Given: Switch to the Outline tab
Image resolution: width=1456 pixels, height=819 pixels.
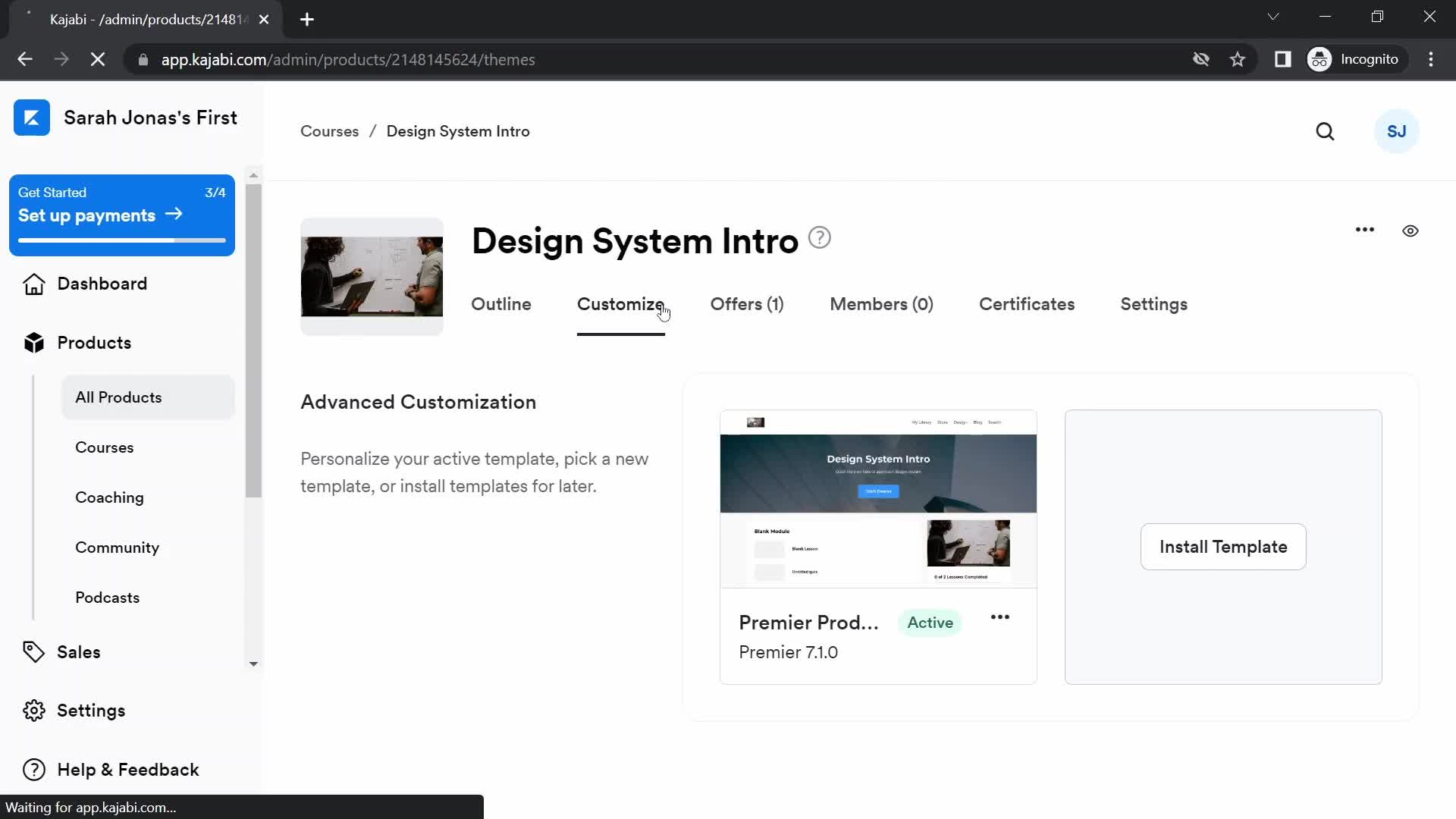Looking at the screenshot, I should click(501, 304).
